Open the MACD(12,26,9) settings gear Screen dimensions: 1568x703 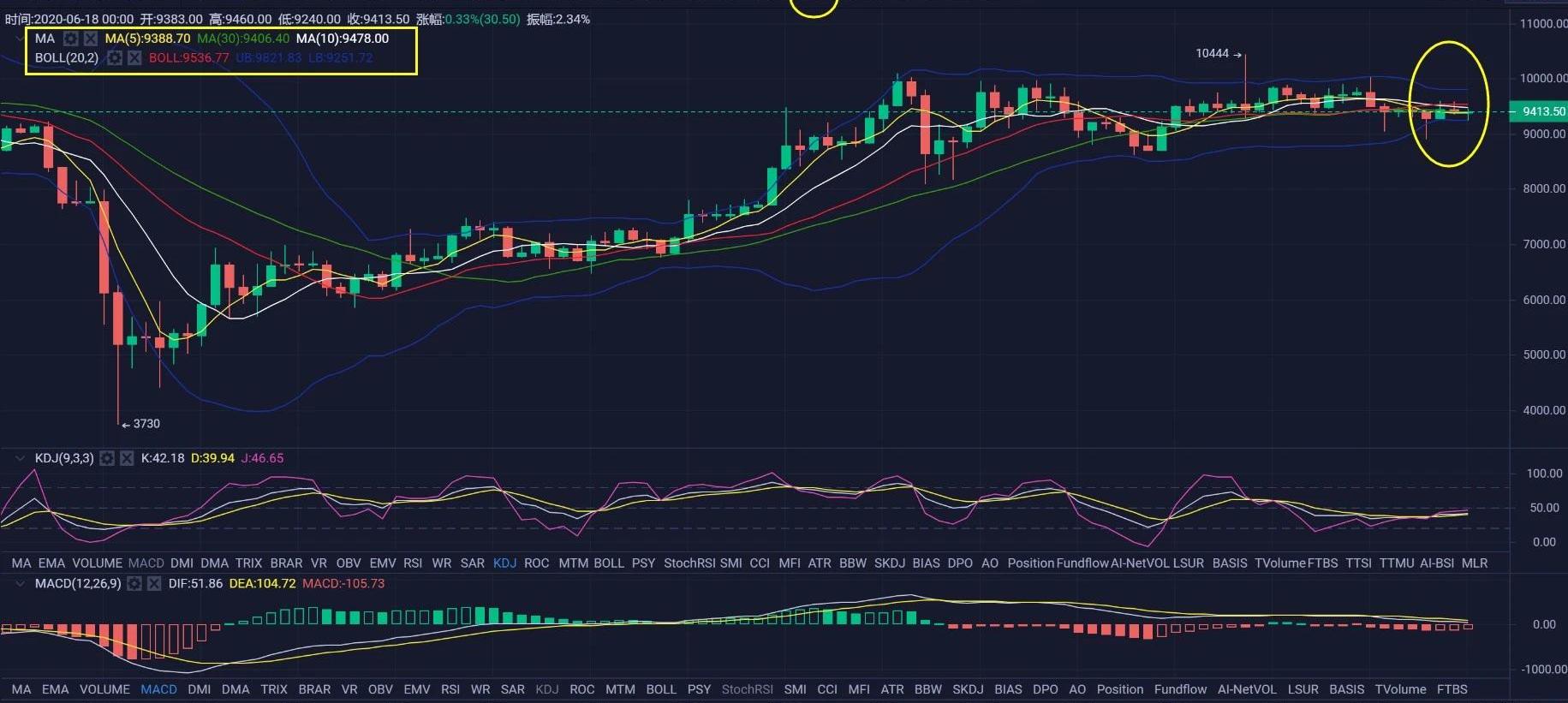134,583
